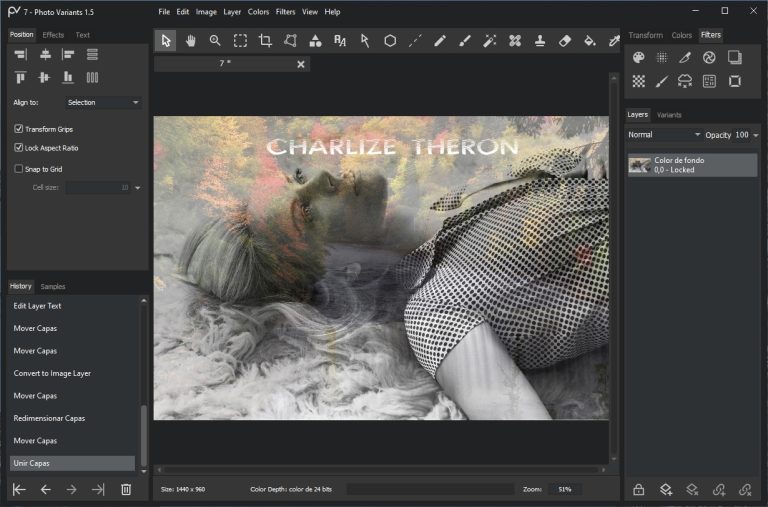Go to first history step arrow
Screen dimensions: 768x507
coord(19,489)
